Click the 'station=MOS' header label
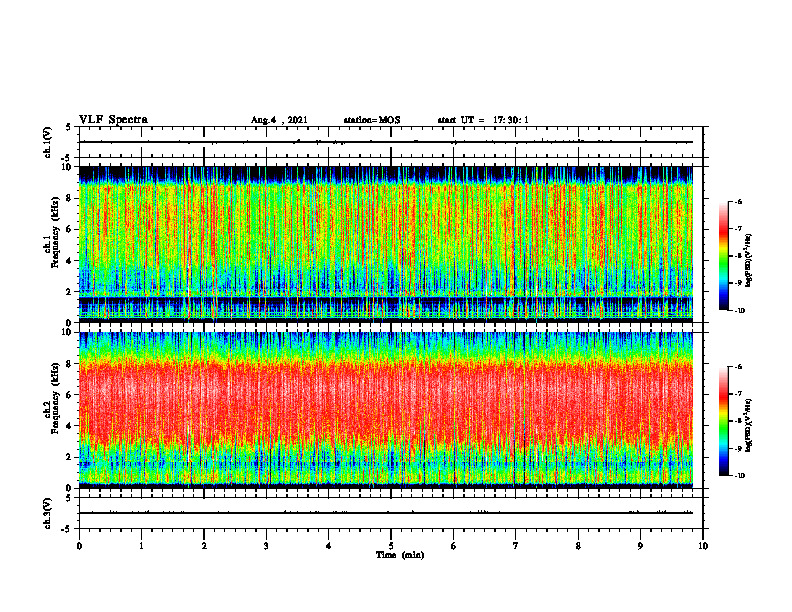The height and width of the screenshot is (612, 792). click(x=372, y=120)
